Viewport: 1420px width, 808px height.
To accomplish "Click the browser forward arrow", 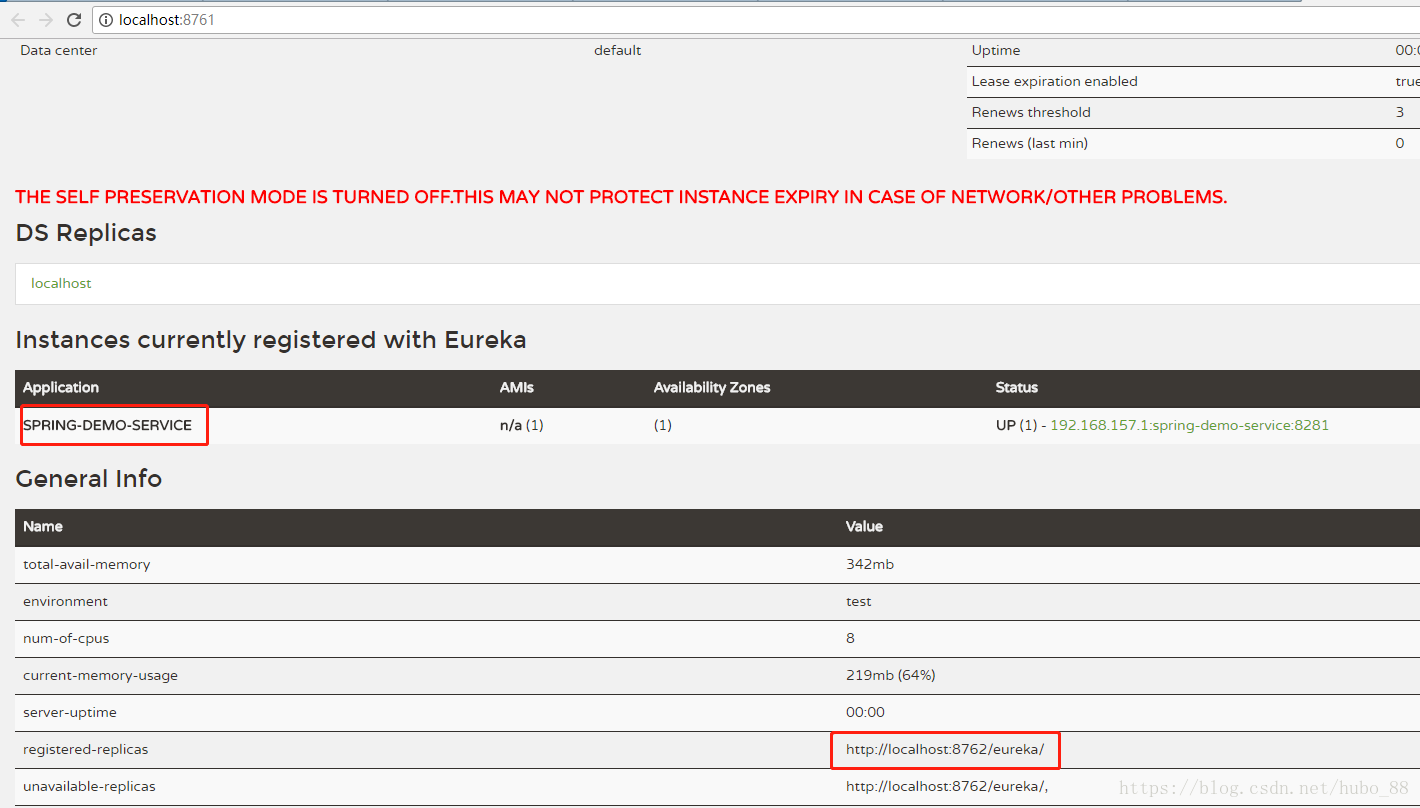I will [x=46, y=20].
